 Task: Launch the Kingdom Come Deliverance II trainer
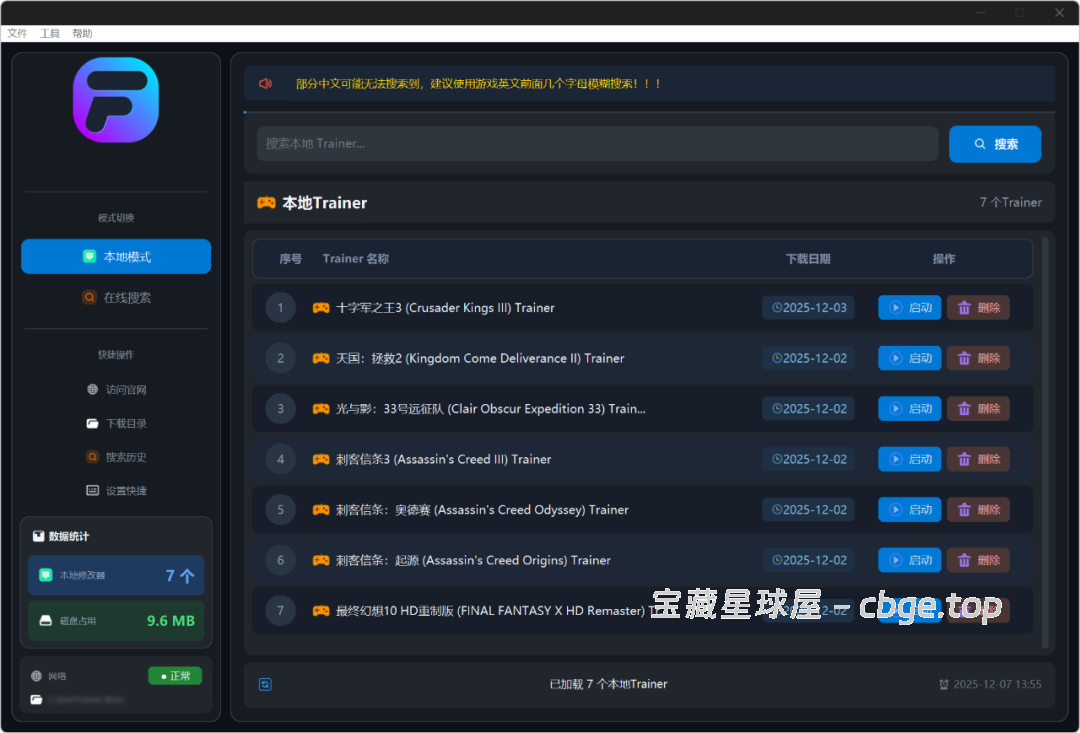point(909,358)
